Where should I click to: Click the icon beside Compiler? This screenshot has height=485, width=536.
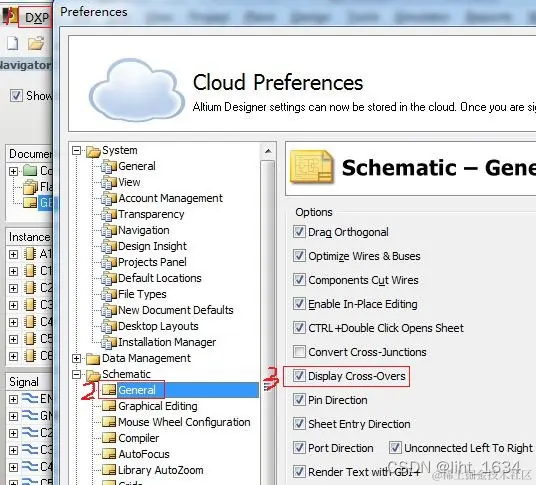coord(109,438)
